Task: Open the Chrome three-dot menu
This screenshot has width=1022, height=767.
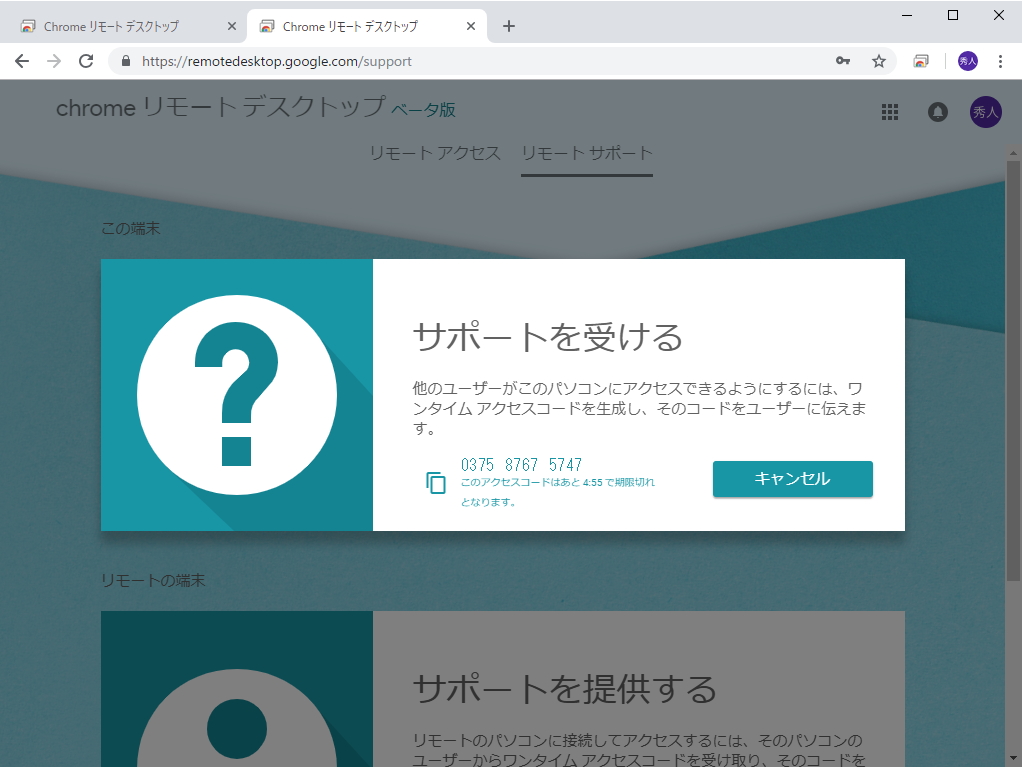Action: click(1000, 61)
